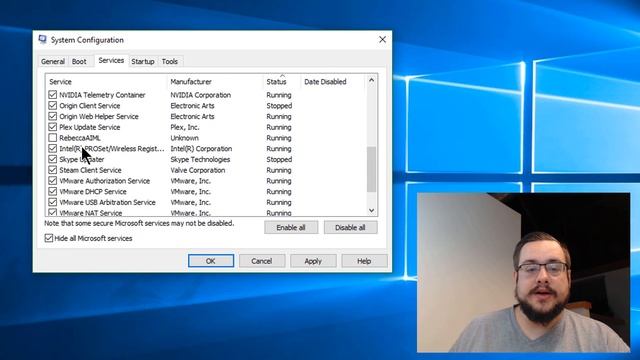Click the scroll up arrow in services list

(x=371, y=80)
